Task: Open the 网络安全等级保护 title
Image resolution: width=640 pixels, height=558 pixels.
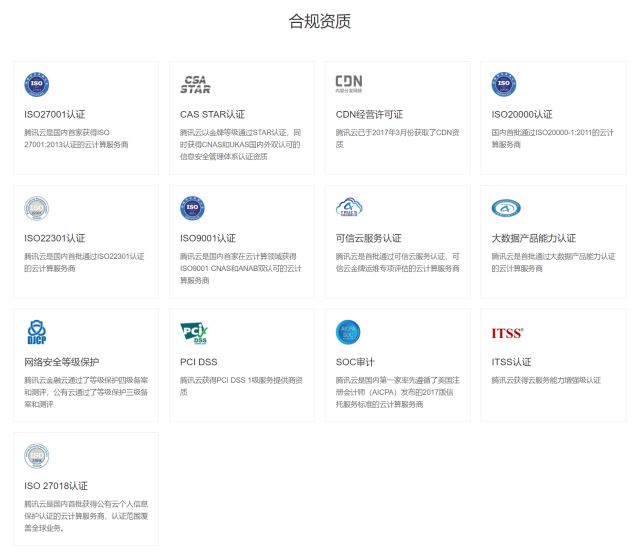Action: 62,362
